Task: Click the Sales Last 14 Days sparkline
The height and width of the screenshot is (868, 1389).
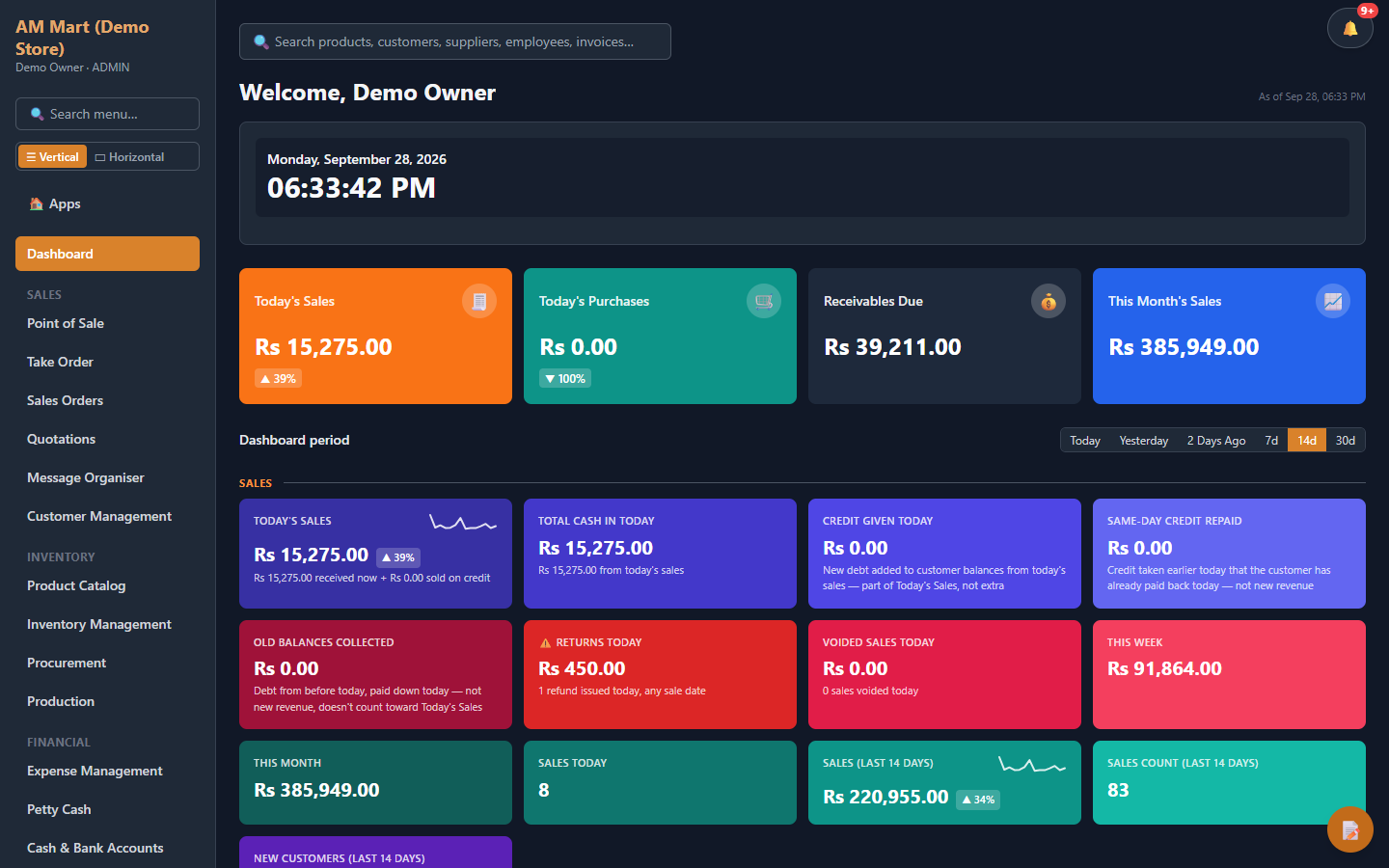Action: (x=1032, y=765)
